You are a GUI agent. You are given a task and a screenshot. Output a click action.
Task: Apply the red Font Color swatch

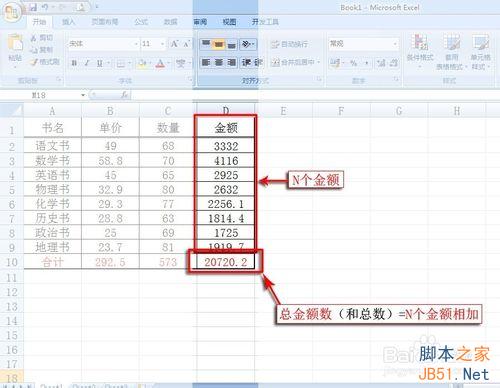pos(161,63)
